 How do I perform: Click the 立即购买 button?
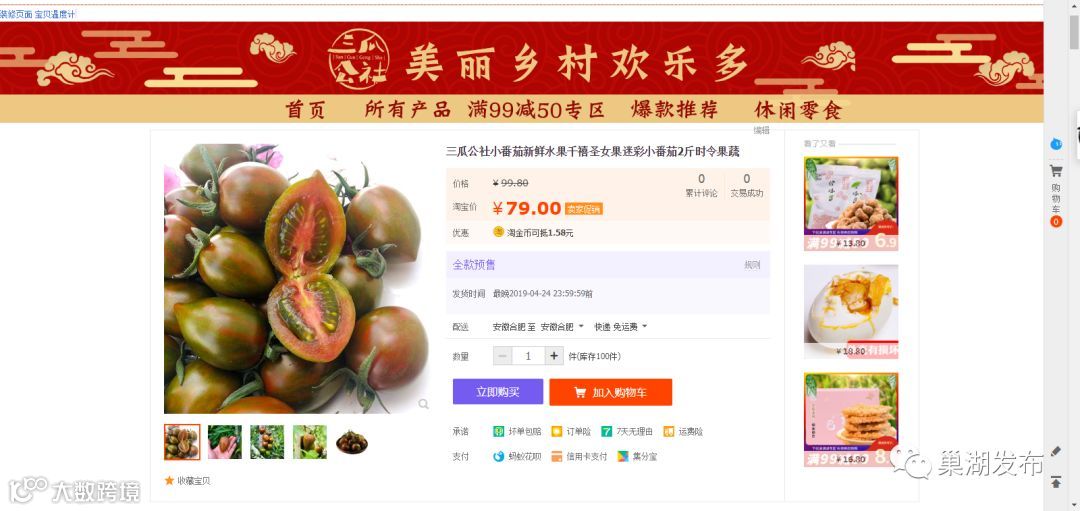tap(498, 392)
